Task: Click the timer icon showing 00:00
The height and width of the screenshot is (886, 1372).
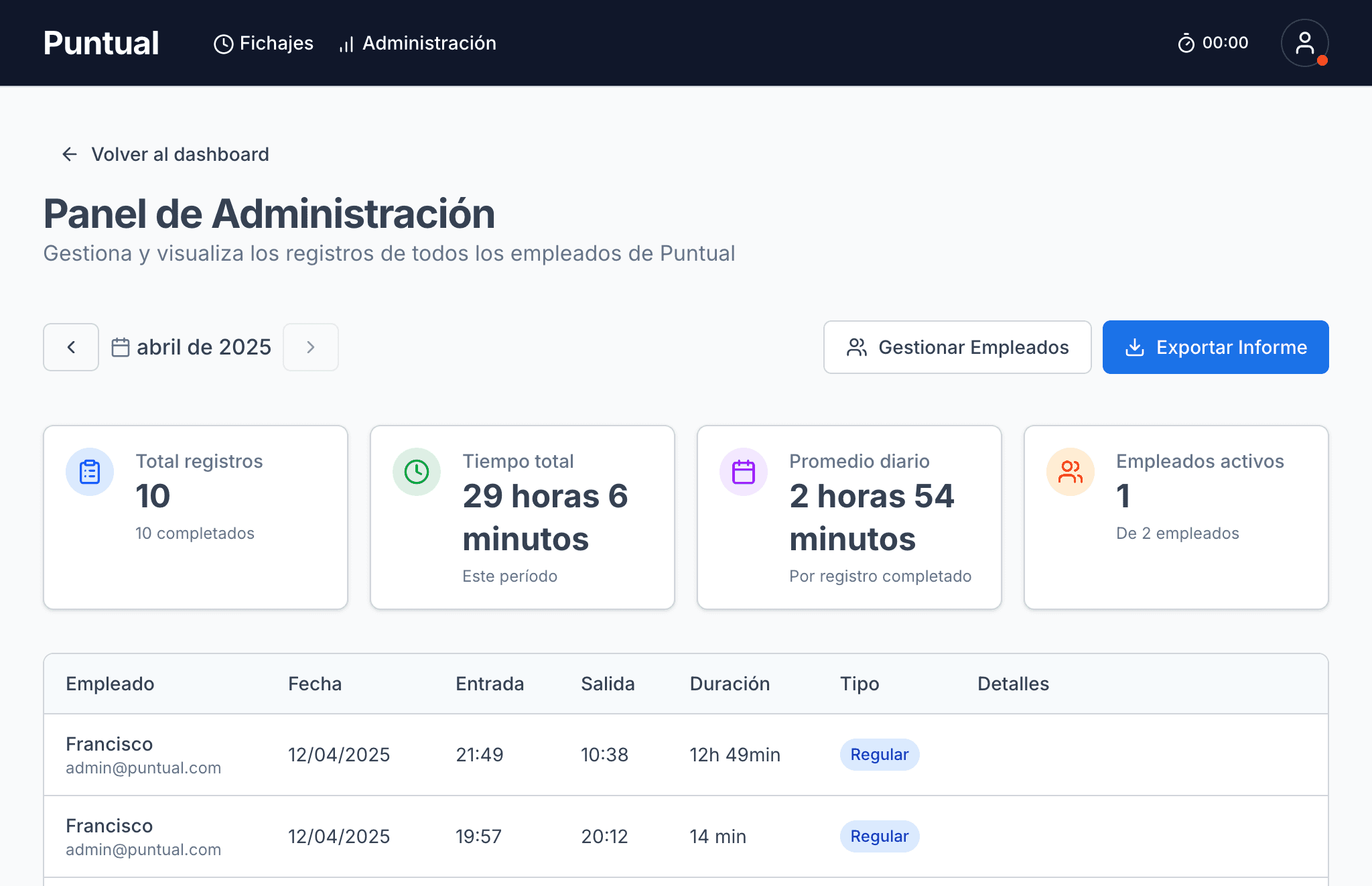Action: coord(1186,43)
